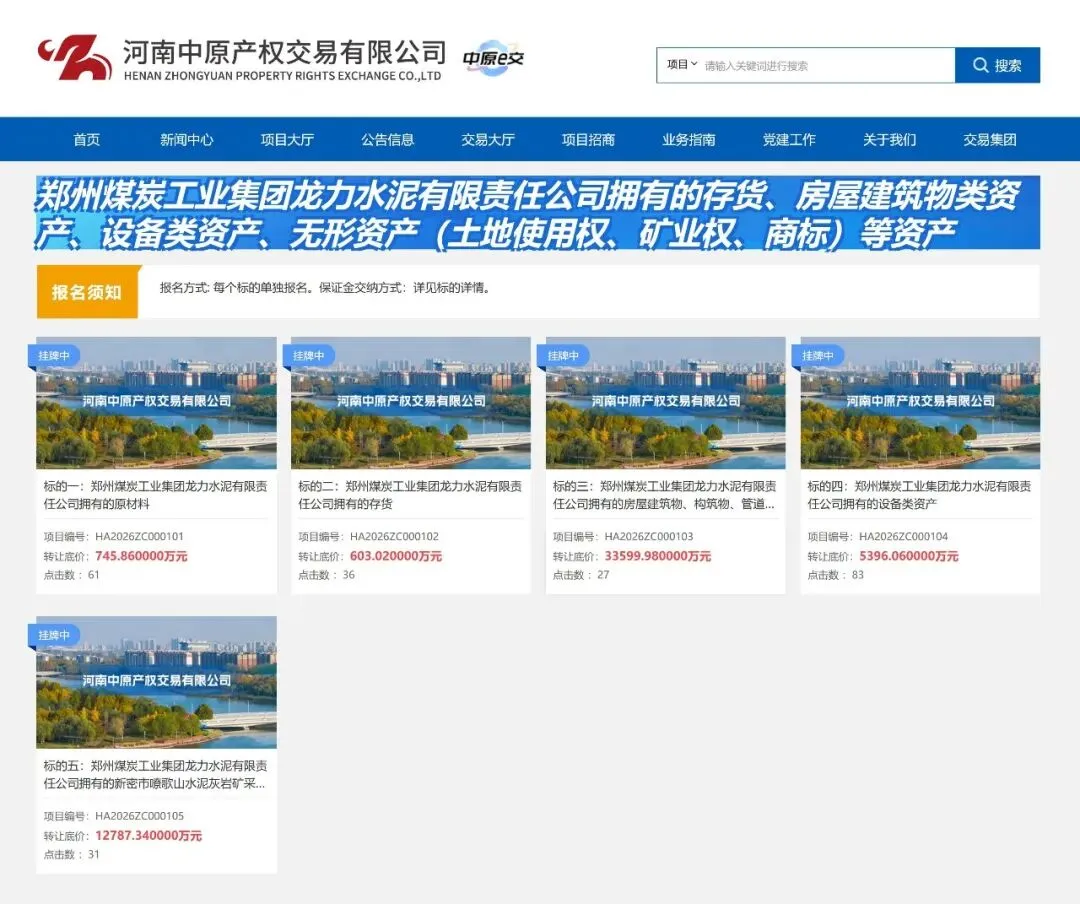This screenshot has width=1080, height=904.
Task: Open thumbnail image of 标的二 card
Action: point(411,403)
